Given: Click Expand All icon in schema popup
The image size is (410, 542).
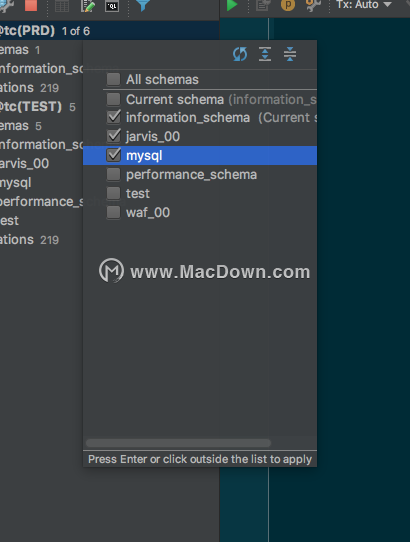Looking at the screenshot, I should point(265,54).
